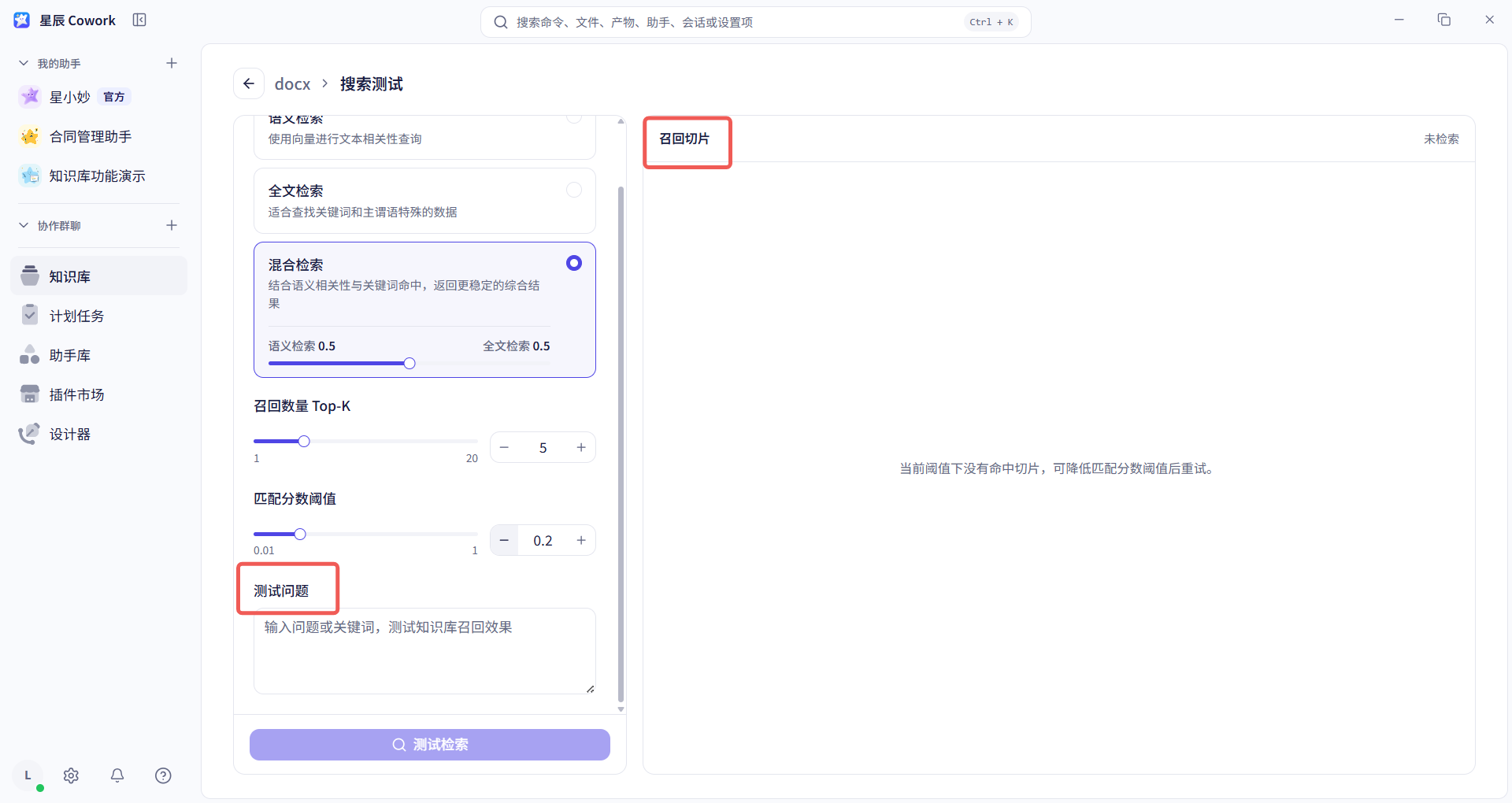Click the threshold value field showing 0.2

point(543,540)
